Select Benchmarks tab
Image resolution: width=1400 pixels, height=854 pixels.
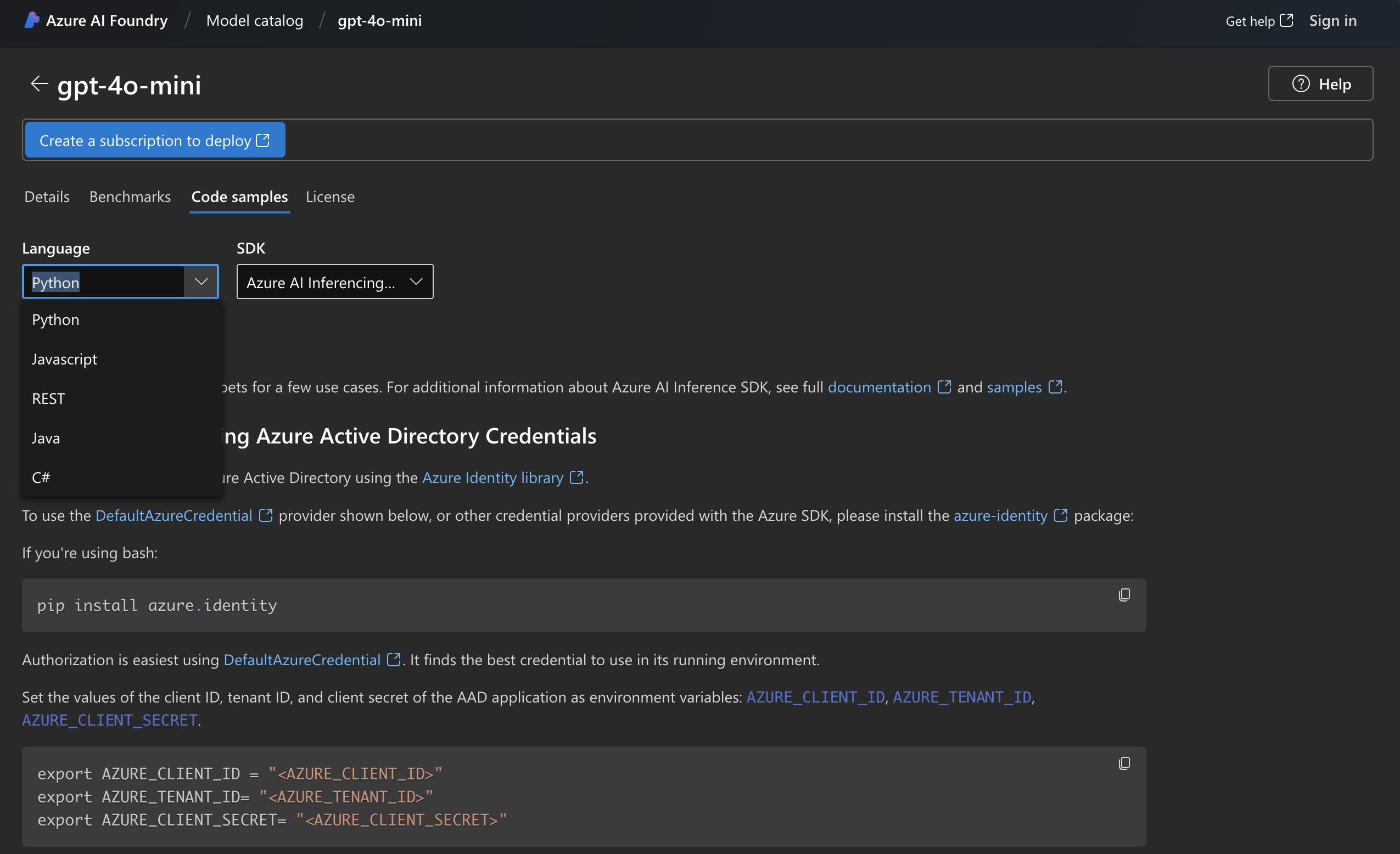click(130, 196)
